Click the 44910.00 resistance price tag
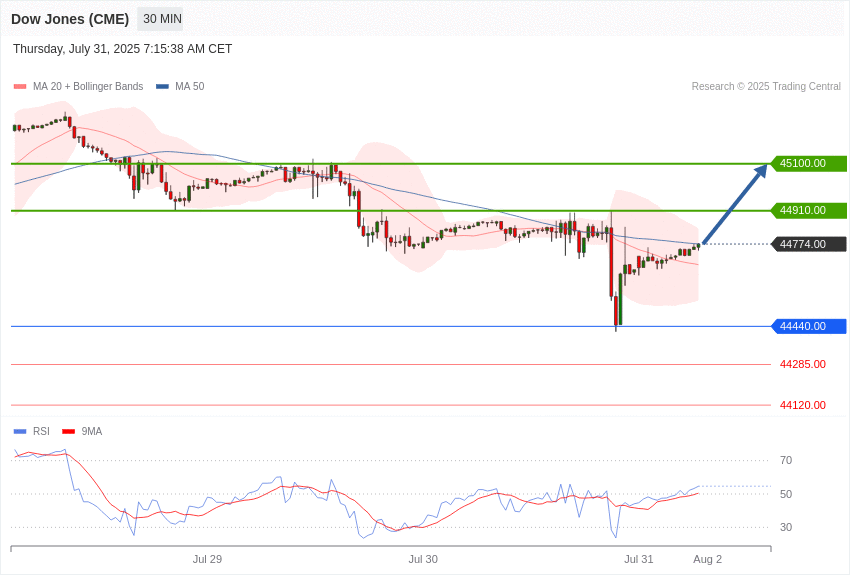This screenshot has width=850, height=576. coord(808,210)
